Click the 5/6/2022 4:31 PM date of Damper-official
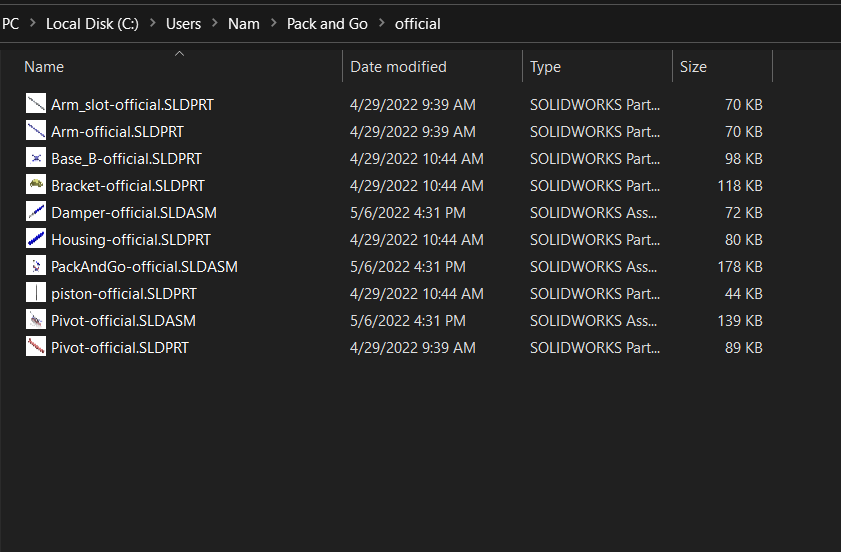Image resolution: width=841 pixels, height=552 pixels. click(408, 212)
